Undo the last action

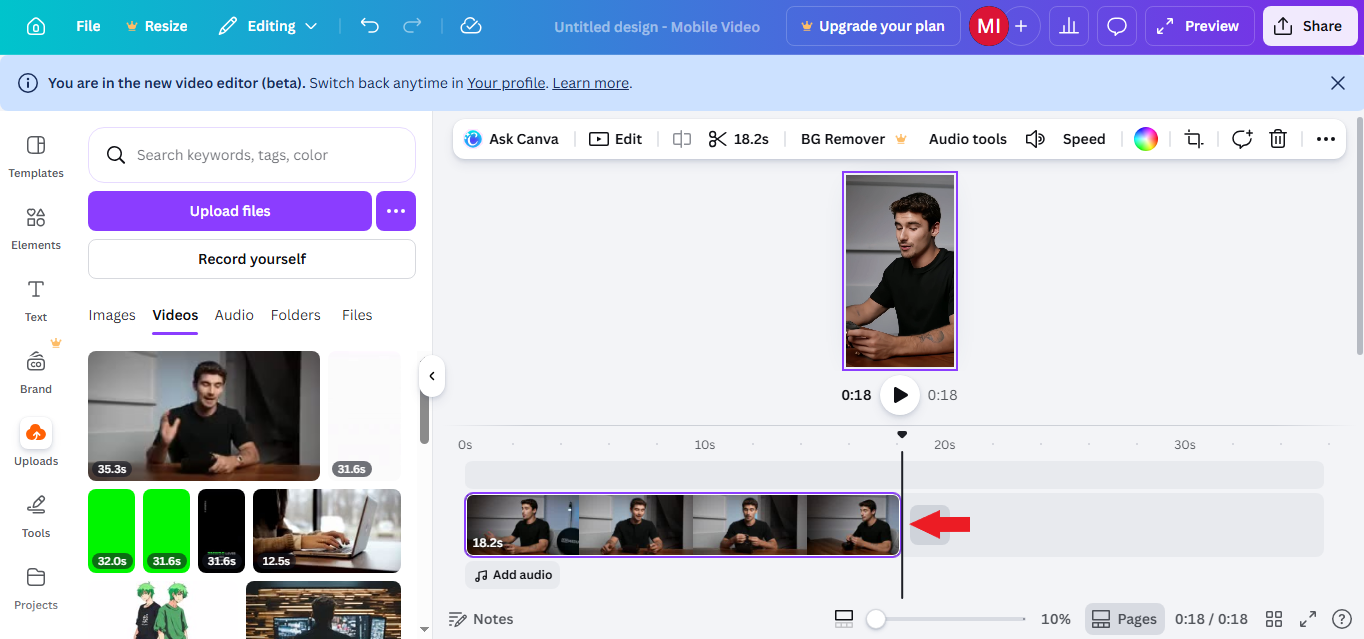(x=370, y=26)
